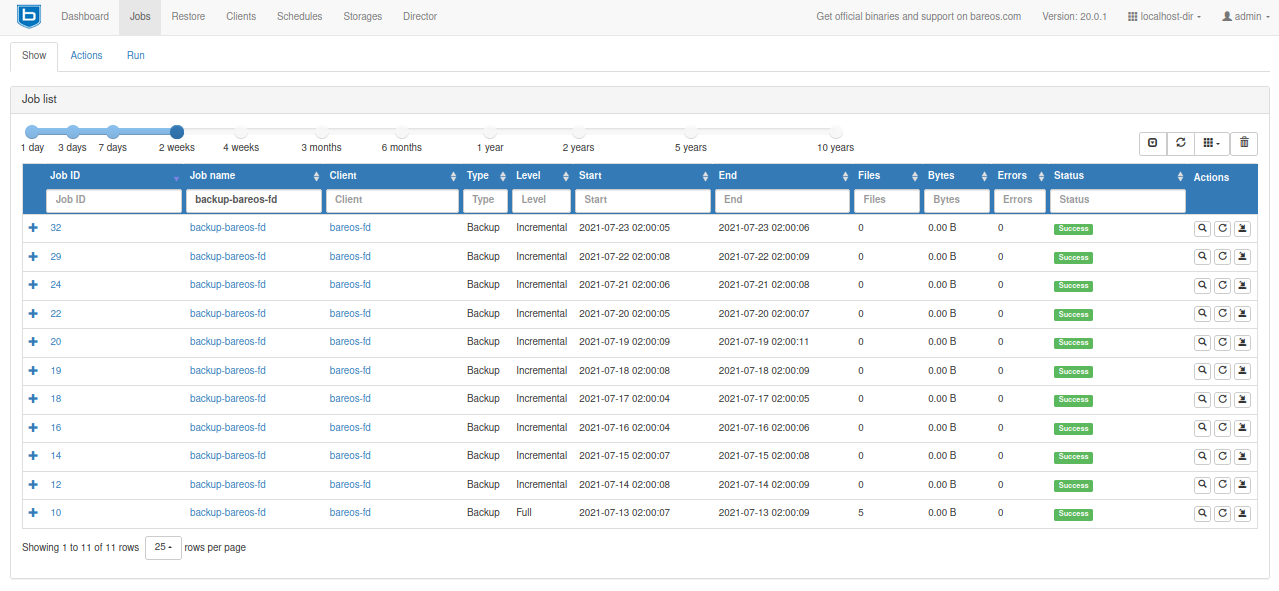Screen dimensions: 1279x591
Task: Expand the row for job 16
Action: click(x=33, y=427)
